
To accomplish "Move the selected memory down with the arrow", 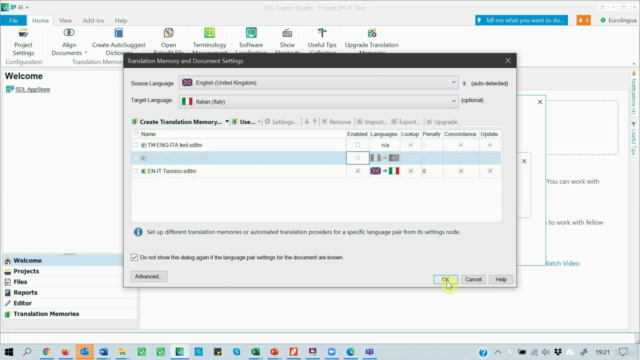I will coord(307,122).
